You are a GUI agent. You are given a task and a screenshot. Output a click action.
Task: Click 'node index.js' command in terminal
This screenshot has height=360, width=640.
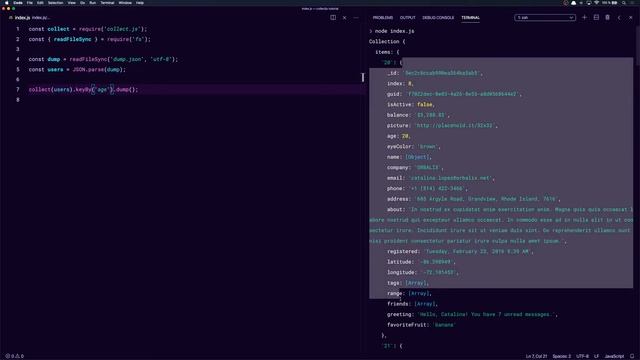(x=394, y=31)
